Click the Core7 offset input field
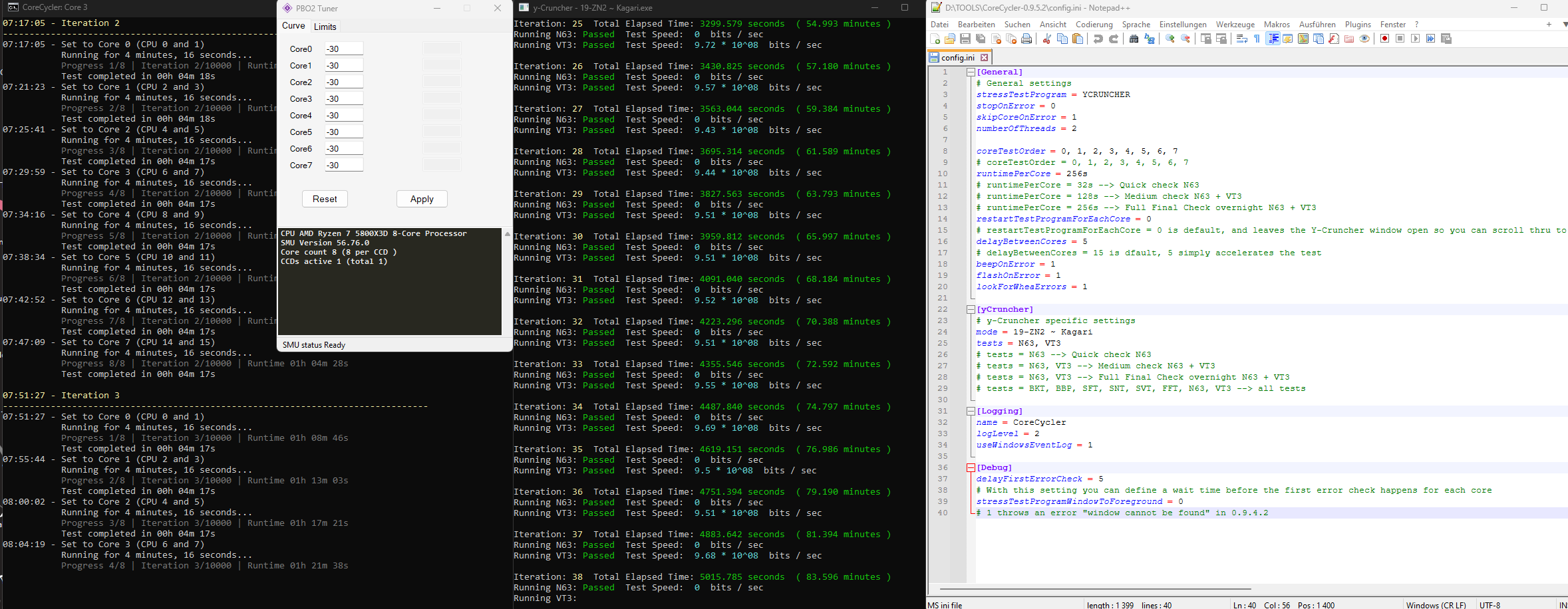 pyautogui.click(x=344, y=165)
